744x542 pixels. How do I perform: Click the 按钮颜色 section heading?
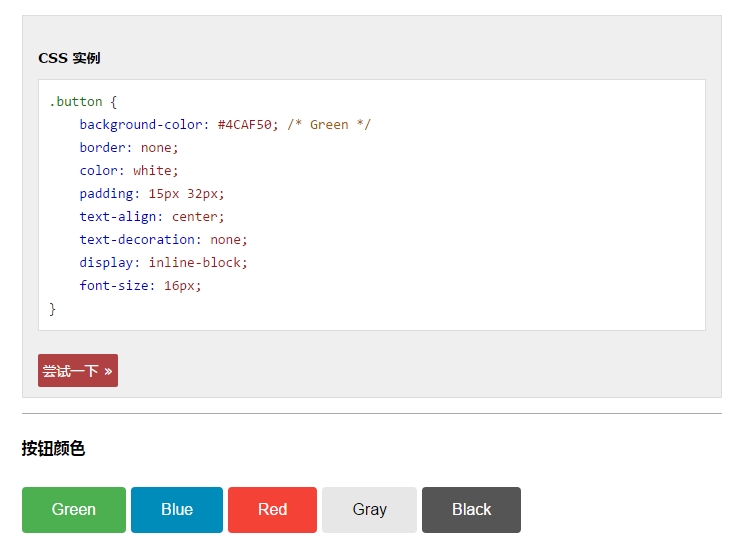(53, 449)
